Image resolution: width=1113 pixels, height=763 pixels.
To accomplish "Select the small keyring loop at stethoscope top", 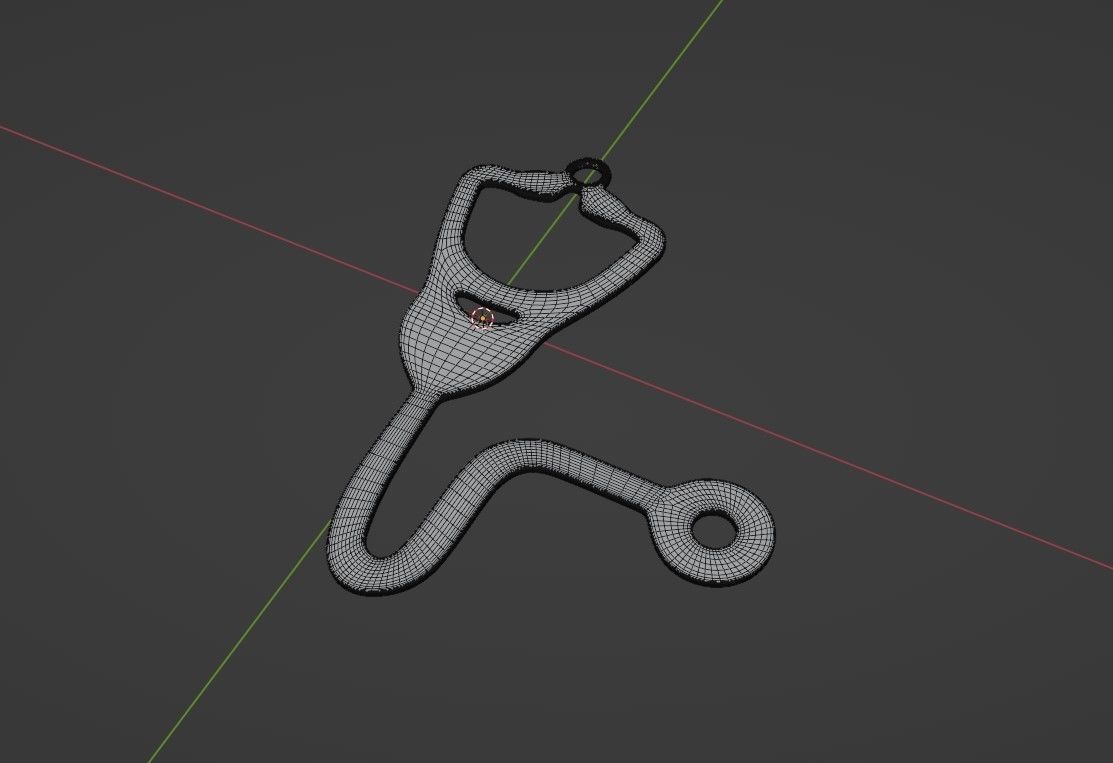I will pyautogui.click(x=588, y=173).
